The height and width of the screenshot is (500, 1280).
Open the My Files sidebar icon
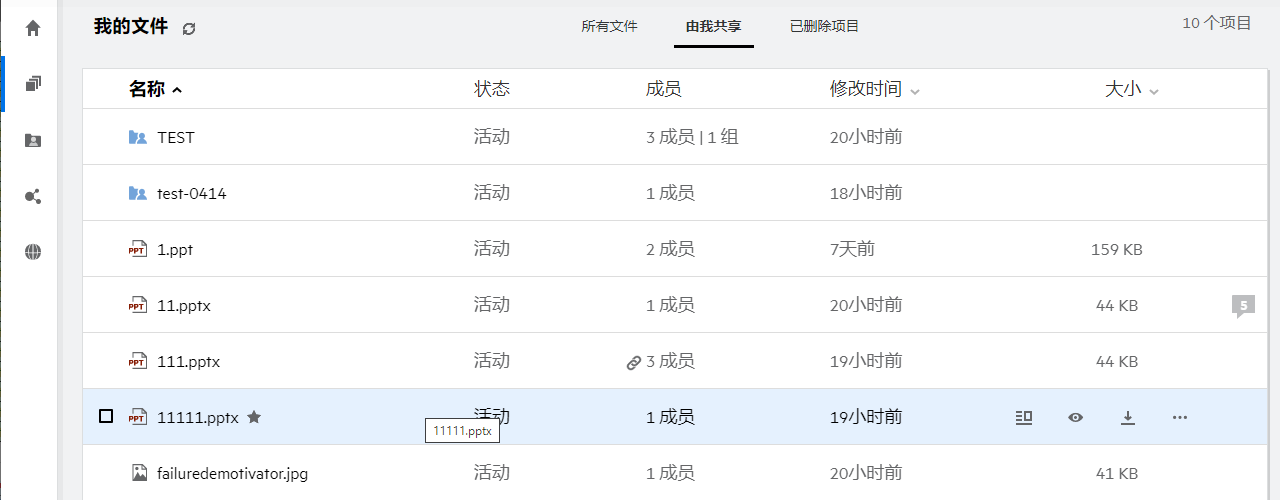click(33, 84)
